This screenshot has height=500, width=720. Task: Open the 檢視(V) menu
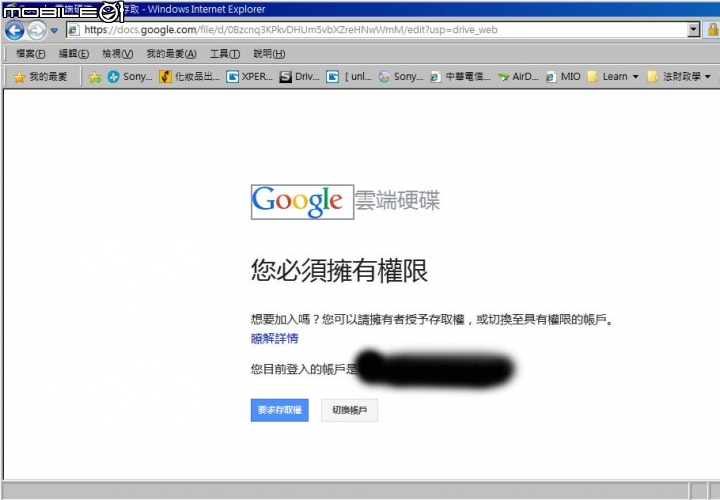click(118, 54)
